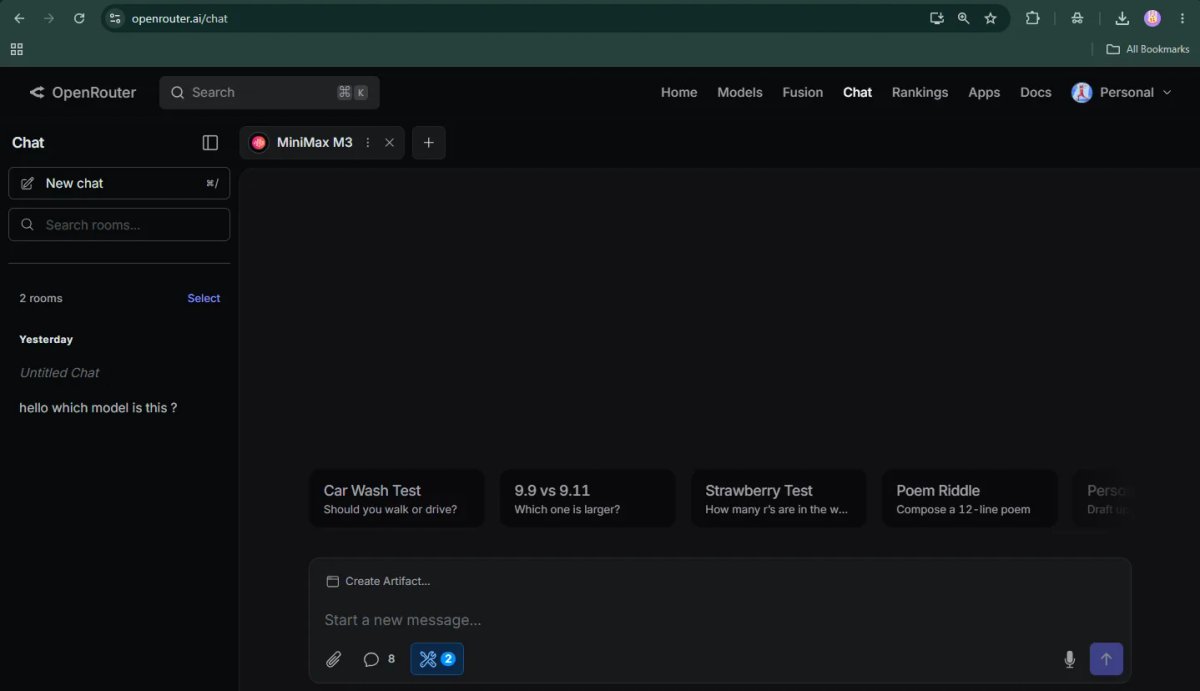Image resolution: width=1200 pixels, height=691 pixels.
Task: Click the incognito-style icon beside extensions
Action: coord(1077,18)
